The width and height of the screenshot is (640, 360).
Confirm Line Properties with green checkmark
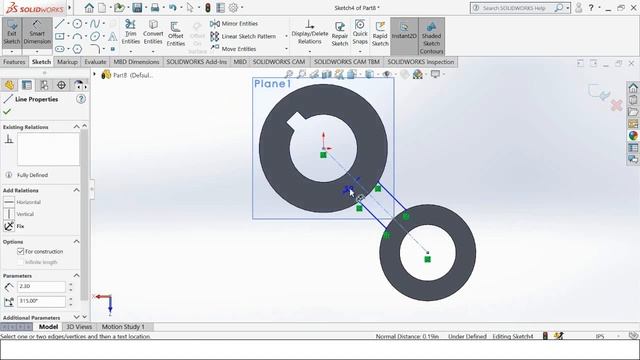point(7,111)
